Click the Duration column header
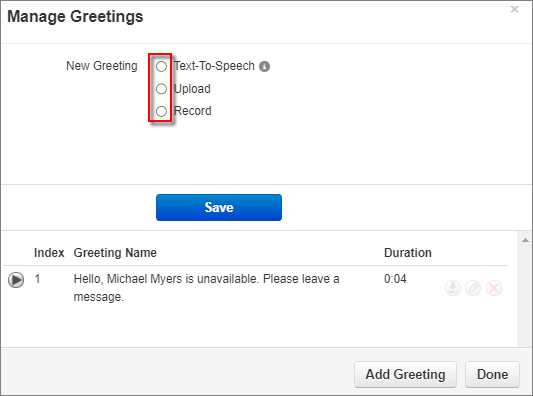Screen dimensions: 533x396 click(408, 253)
